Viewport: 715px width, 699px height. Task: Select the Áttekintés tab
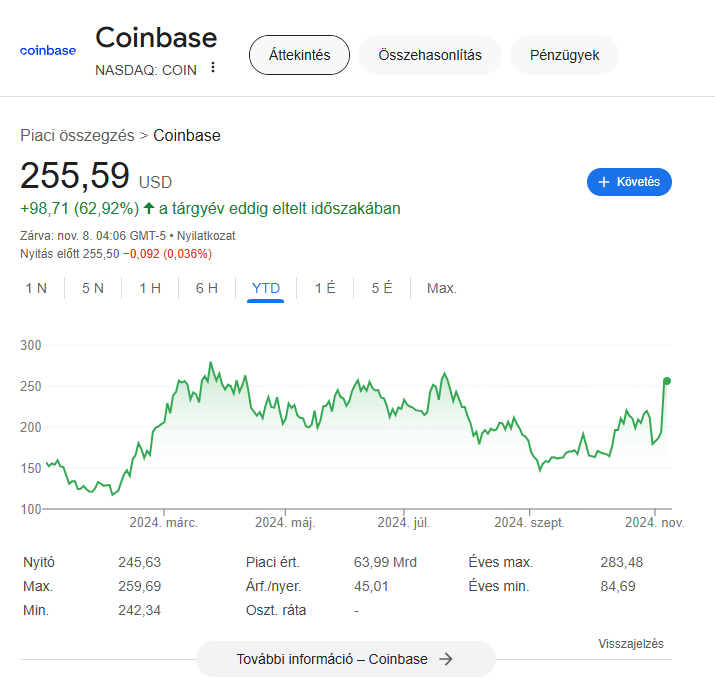299,55
